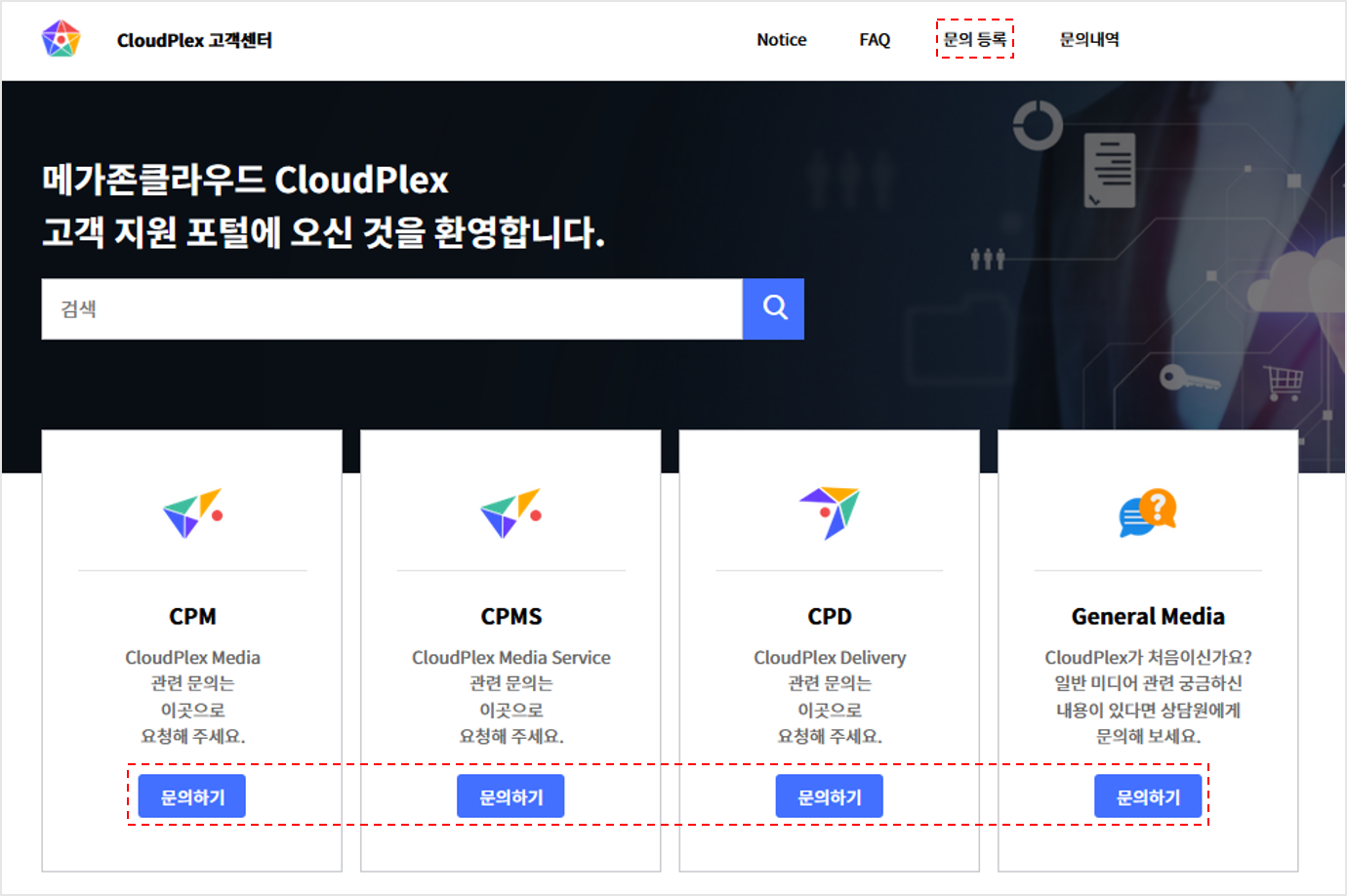This screenshot has width=1347, height=896.
Task: Click 문의하기 button under CPMS
Action: click(x=510, y=795)
